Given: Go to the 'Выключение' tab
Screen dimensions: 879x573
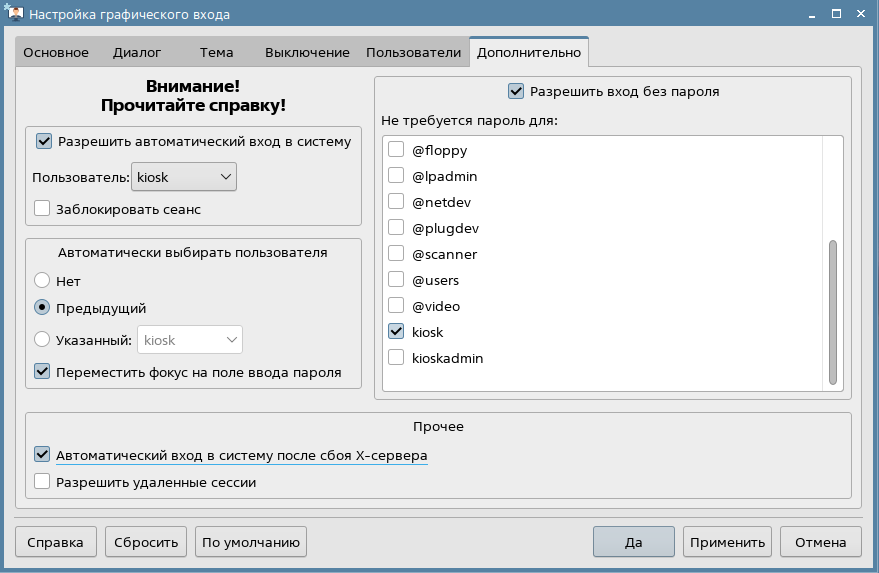Looking at the screenshot, I should click(307, 53).
